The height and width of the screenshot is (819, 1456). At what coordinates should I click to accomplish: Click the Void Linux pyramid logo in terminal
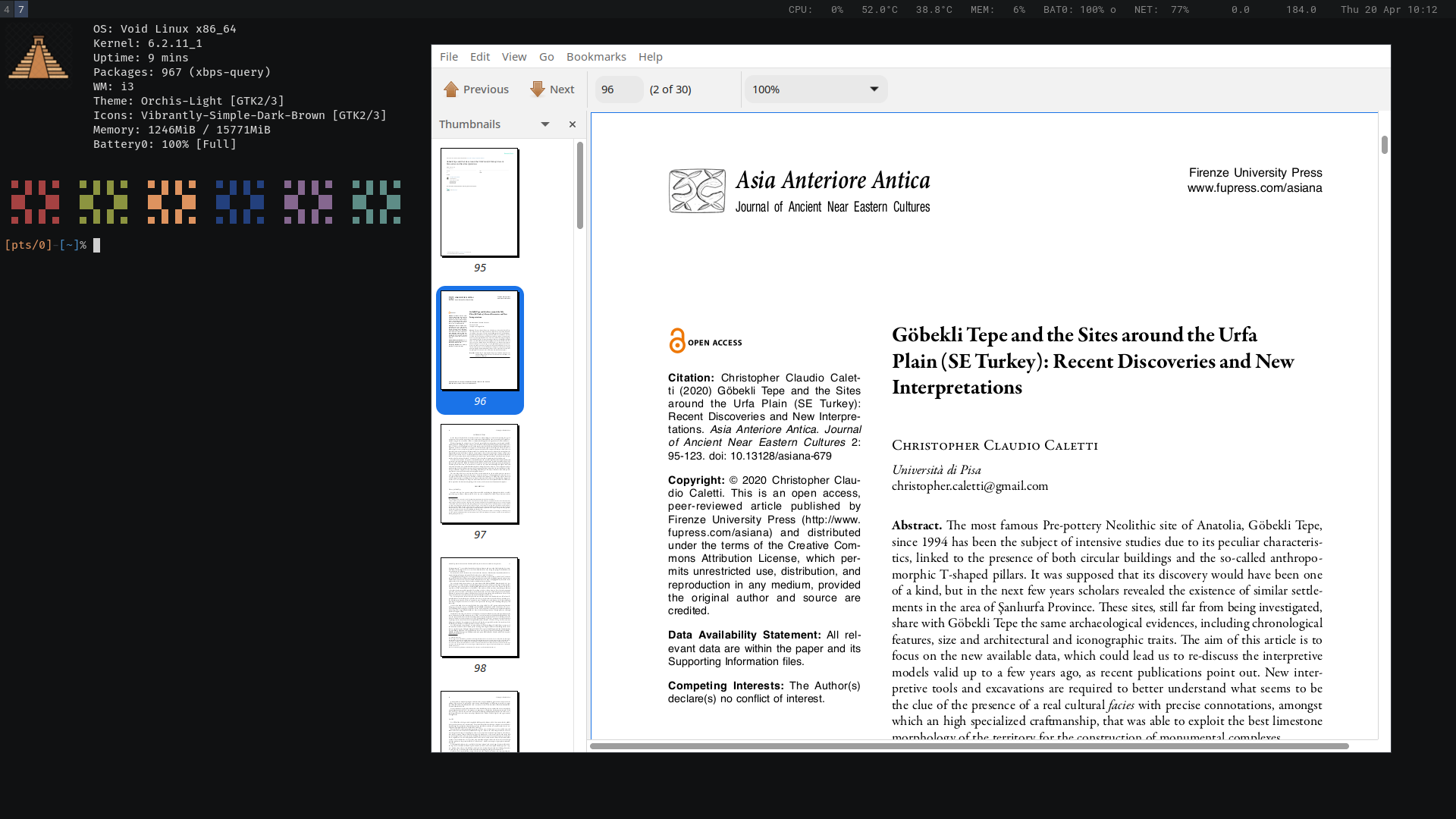pyautogui.click(x=38, y=57)
